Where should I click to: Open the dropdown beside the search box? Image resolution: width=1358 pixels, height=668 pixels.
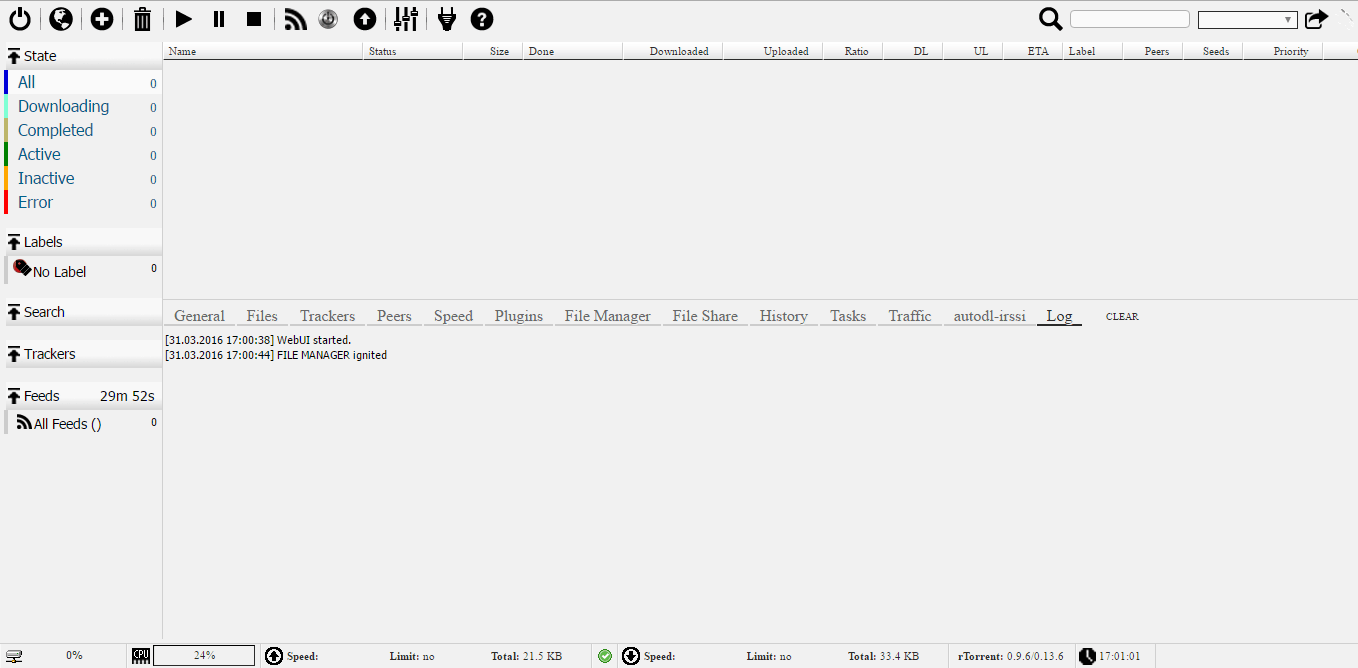[x=1247, y=20]
